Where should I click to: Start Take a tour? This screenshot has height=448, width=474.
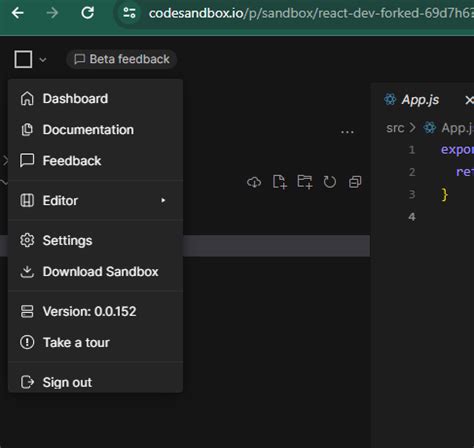pos(95,342)
